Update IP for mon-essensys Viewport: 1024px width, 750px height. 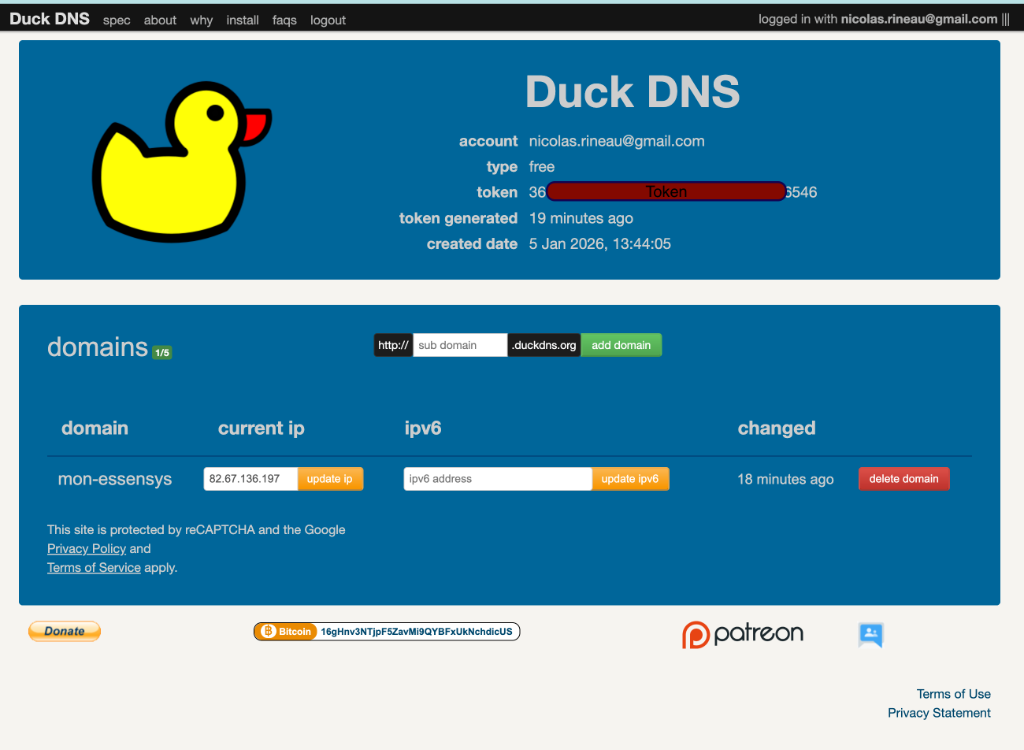pos(330,478)
